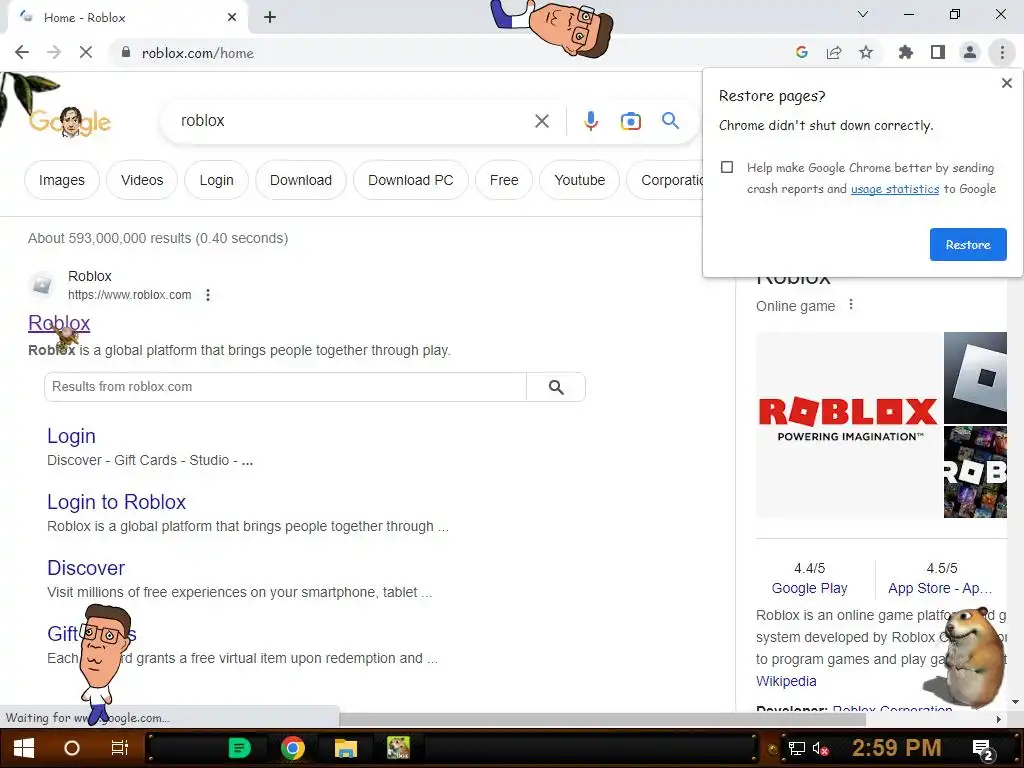Open the Extensions puzzle icon

point(905,52)
